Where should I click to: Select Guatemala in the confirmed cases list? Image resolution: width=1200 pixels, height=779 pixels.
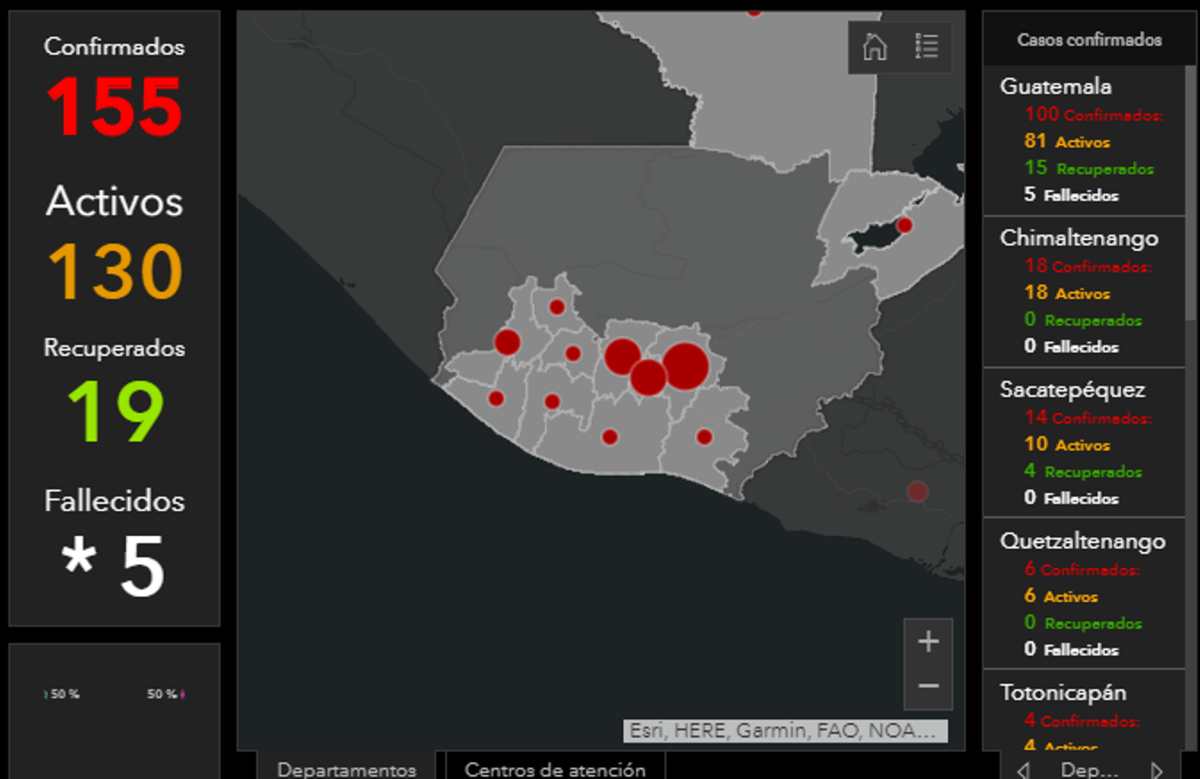pyautogui.click(x=1055, y=87)
